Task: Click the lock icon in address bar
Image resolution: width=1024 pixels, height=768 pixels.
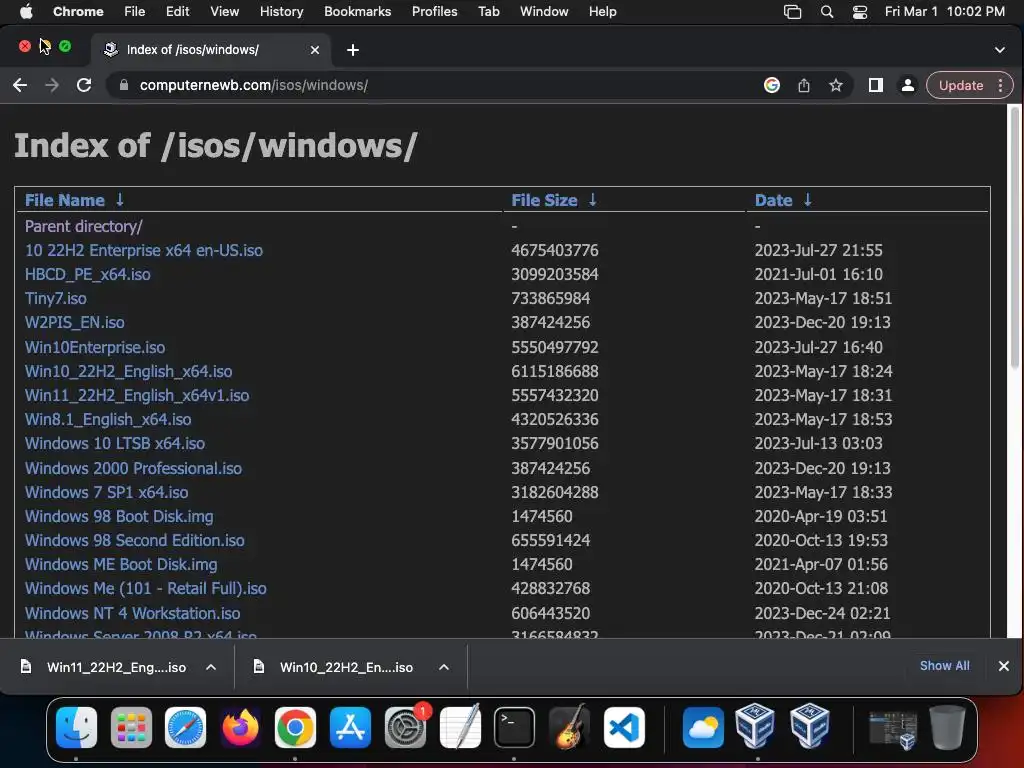Action: coord(123,85)
